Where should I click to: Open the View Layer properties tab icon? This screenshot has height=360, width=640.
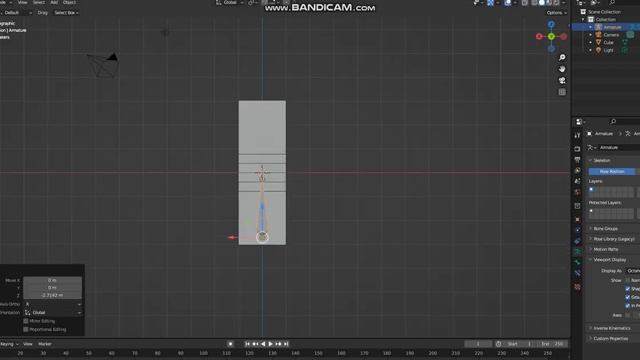click(x=577, y=170)
